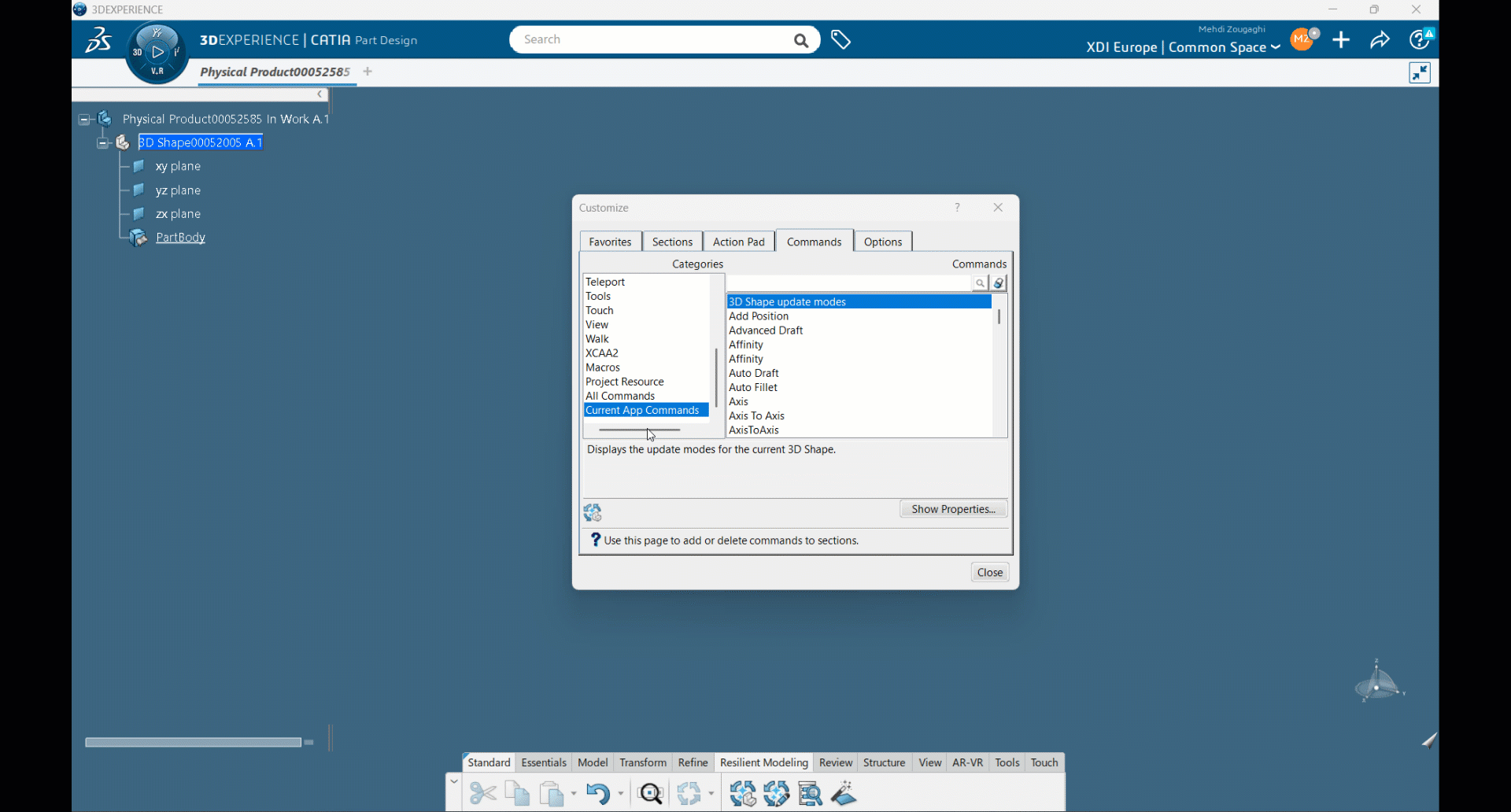
Task: Open the 6WTags tag icon
Action: [840, 39]
